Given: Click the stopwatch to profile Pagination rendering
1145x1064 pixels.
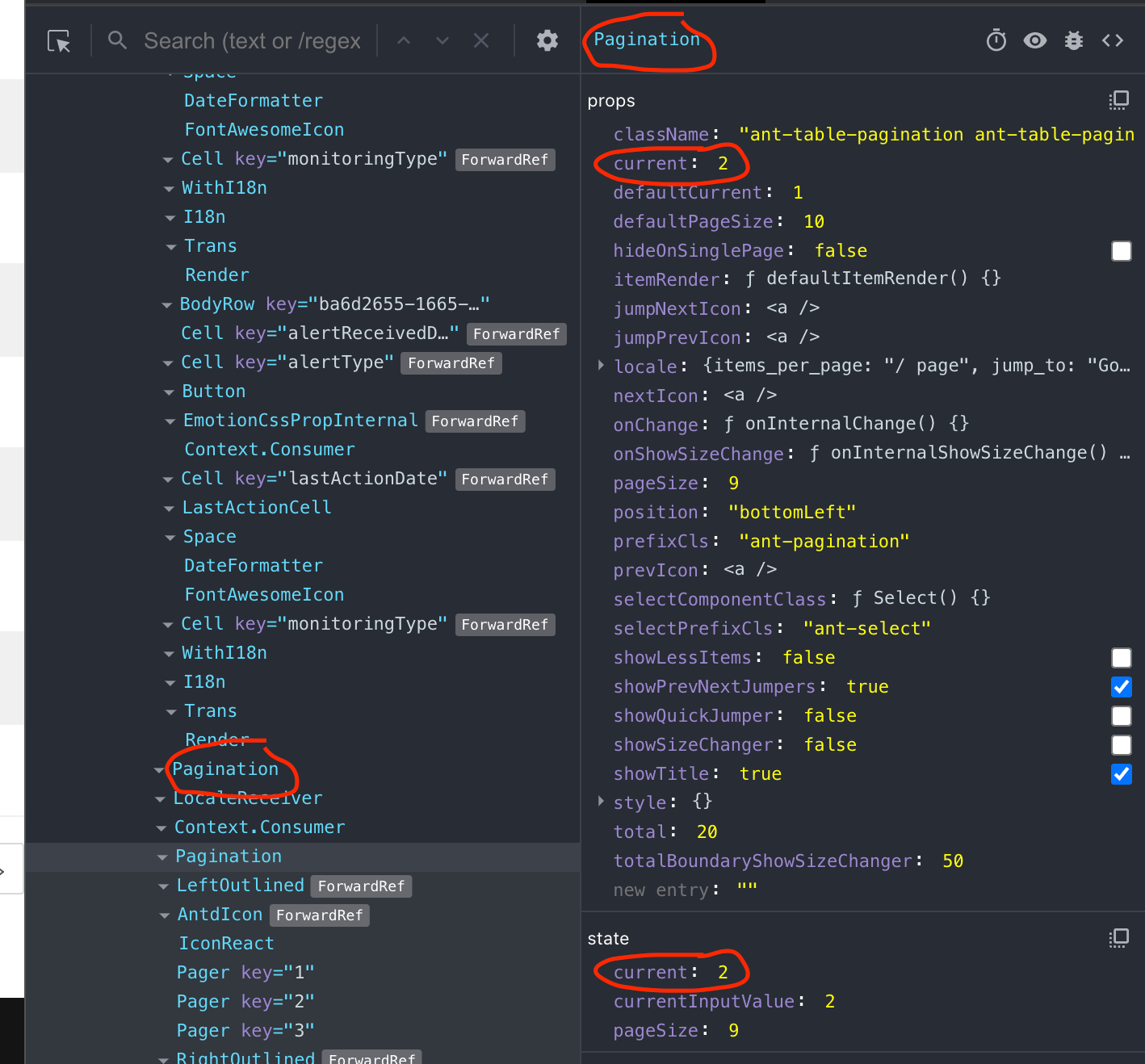Looking at the screenshot, I should (x=996, y=40).
